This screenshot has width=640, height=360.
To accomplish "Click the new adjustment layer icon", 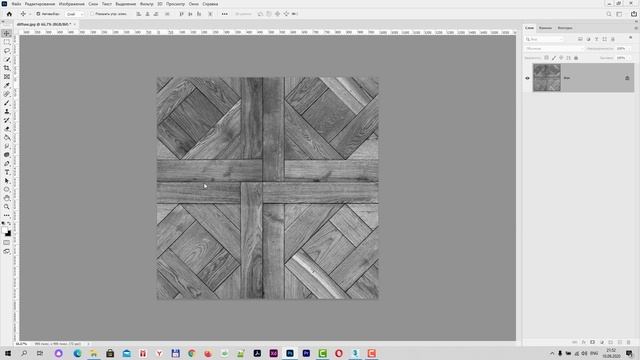I will click(x=602, y=342).
